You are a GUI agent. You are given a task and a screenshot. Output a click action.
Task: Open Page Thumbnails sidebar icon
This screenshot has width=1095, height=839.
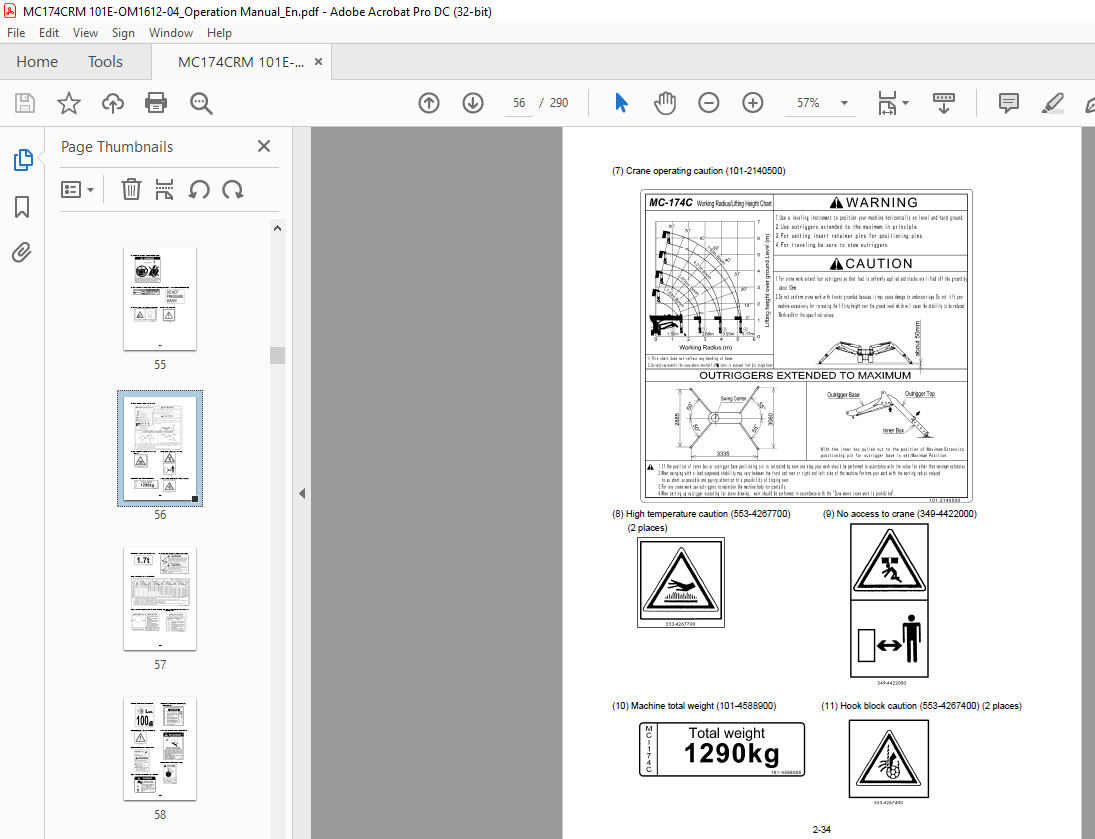click(22, 160)
